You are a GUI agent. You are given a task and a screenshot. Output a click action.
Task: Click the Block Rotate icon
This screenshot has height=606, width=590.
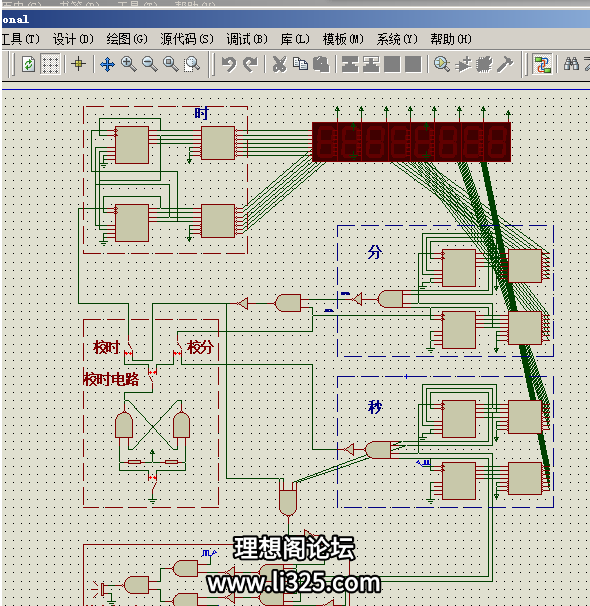[x=392, y=64]
